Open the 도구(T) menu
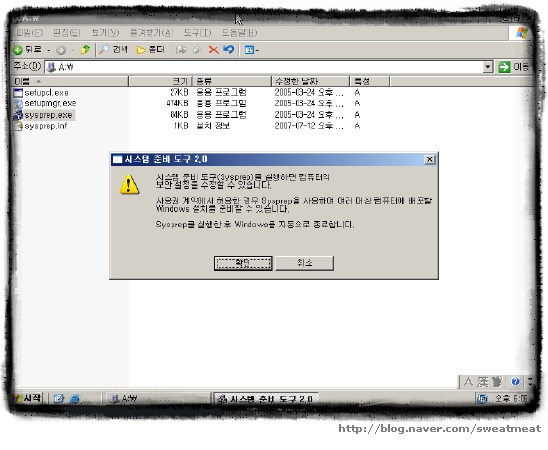The image size is (548, 450). [197, 33]
